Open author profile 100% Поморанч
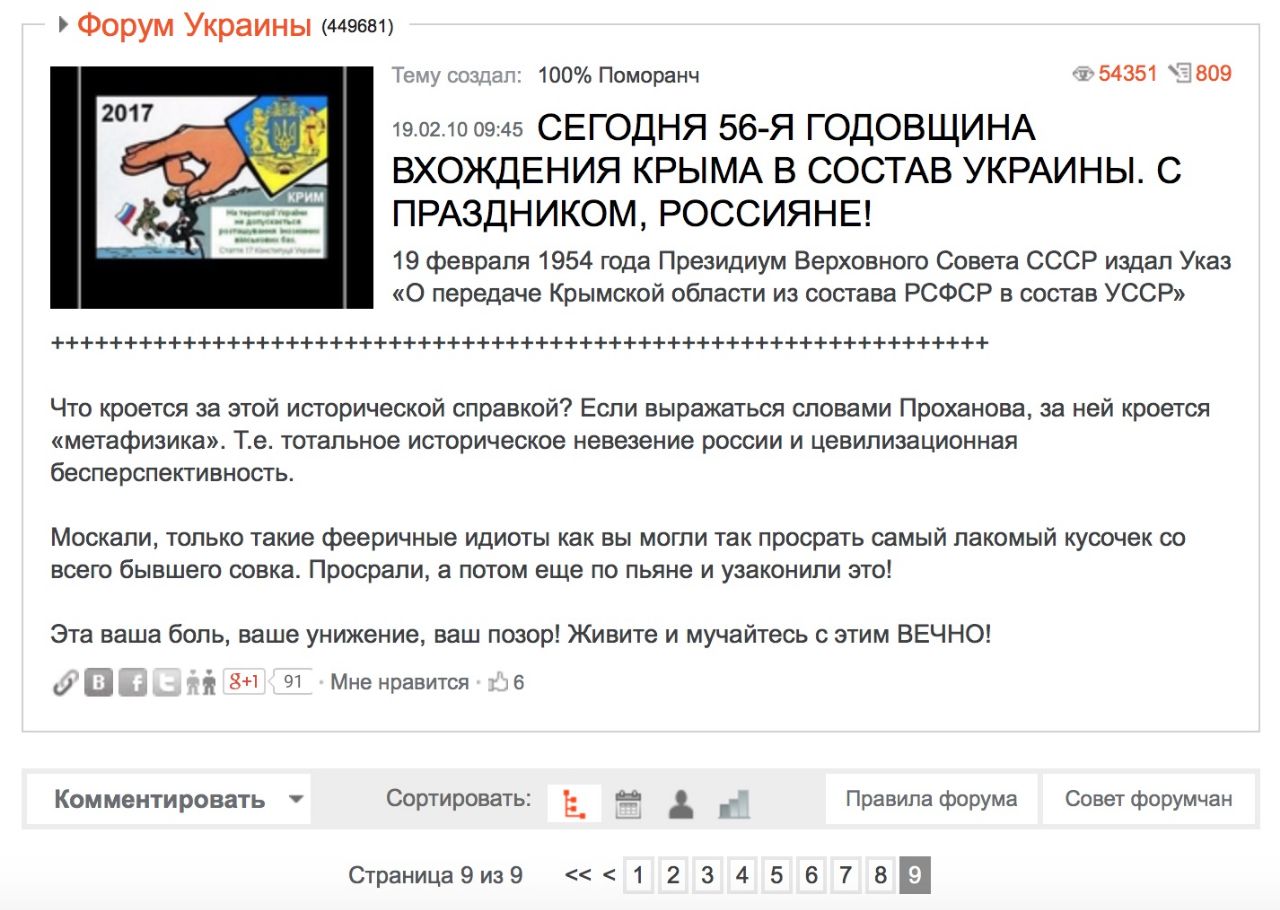Screen dimensions: 1280x910 point(618,75)
